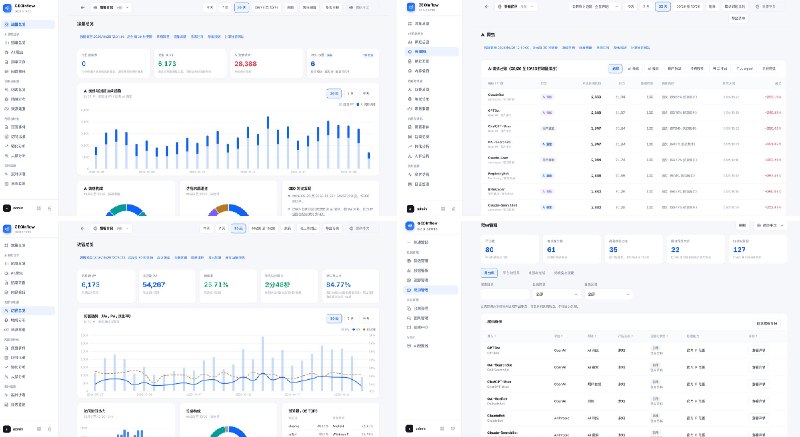800x437 pixels.
Task: Click the green 25.71% stat value
Action: (216, 285)
